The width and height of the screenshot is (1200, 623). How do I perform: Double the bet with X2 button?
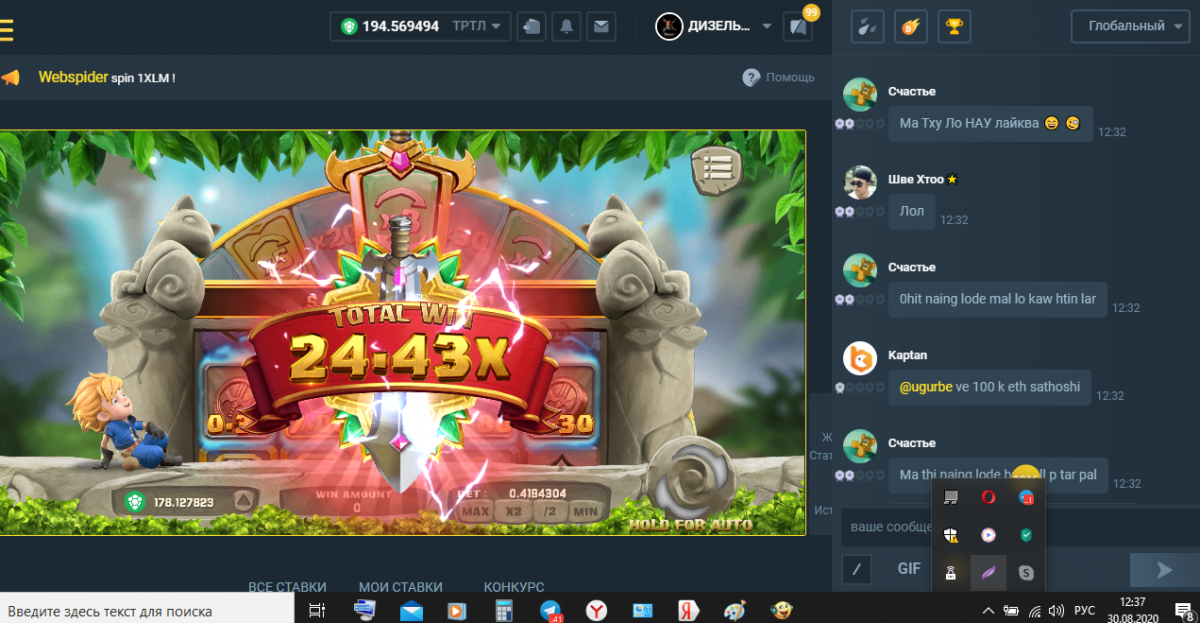coord(513,512)
